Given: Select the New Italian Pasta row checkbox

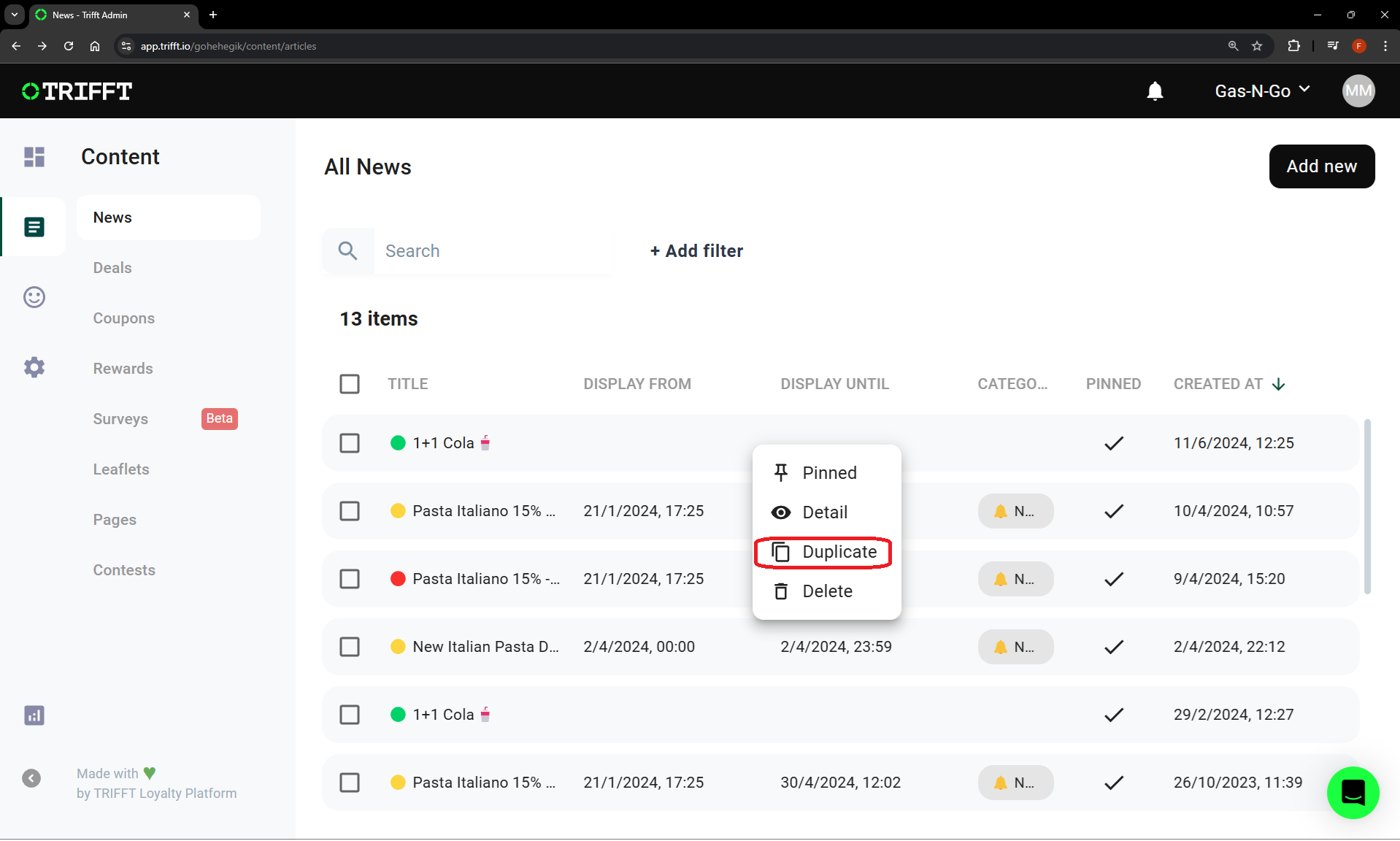Looking at the screenshot, I should point(350,647).
